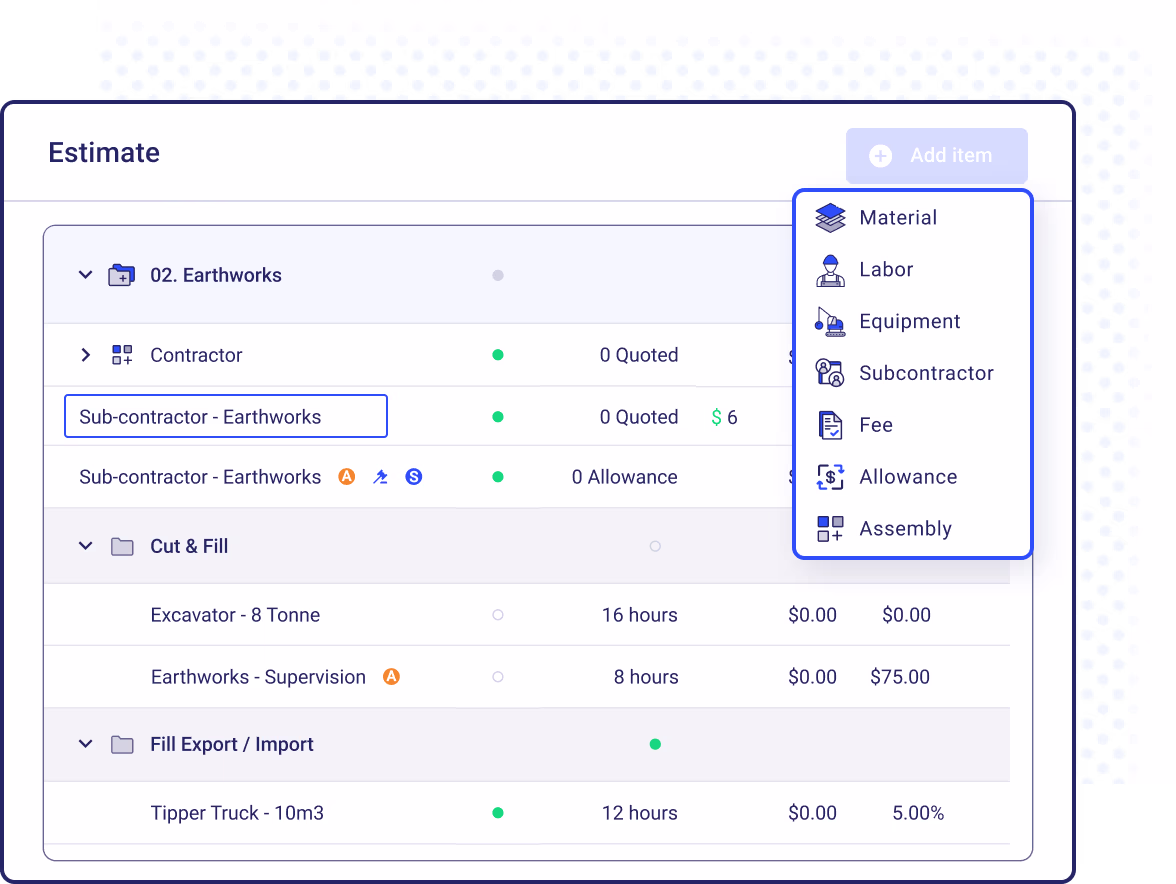The height and width of the screenshot is (884, 1176).
Task: Click the Add item button
Action: point(937,156)
